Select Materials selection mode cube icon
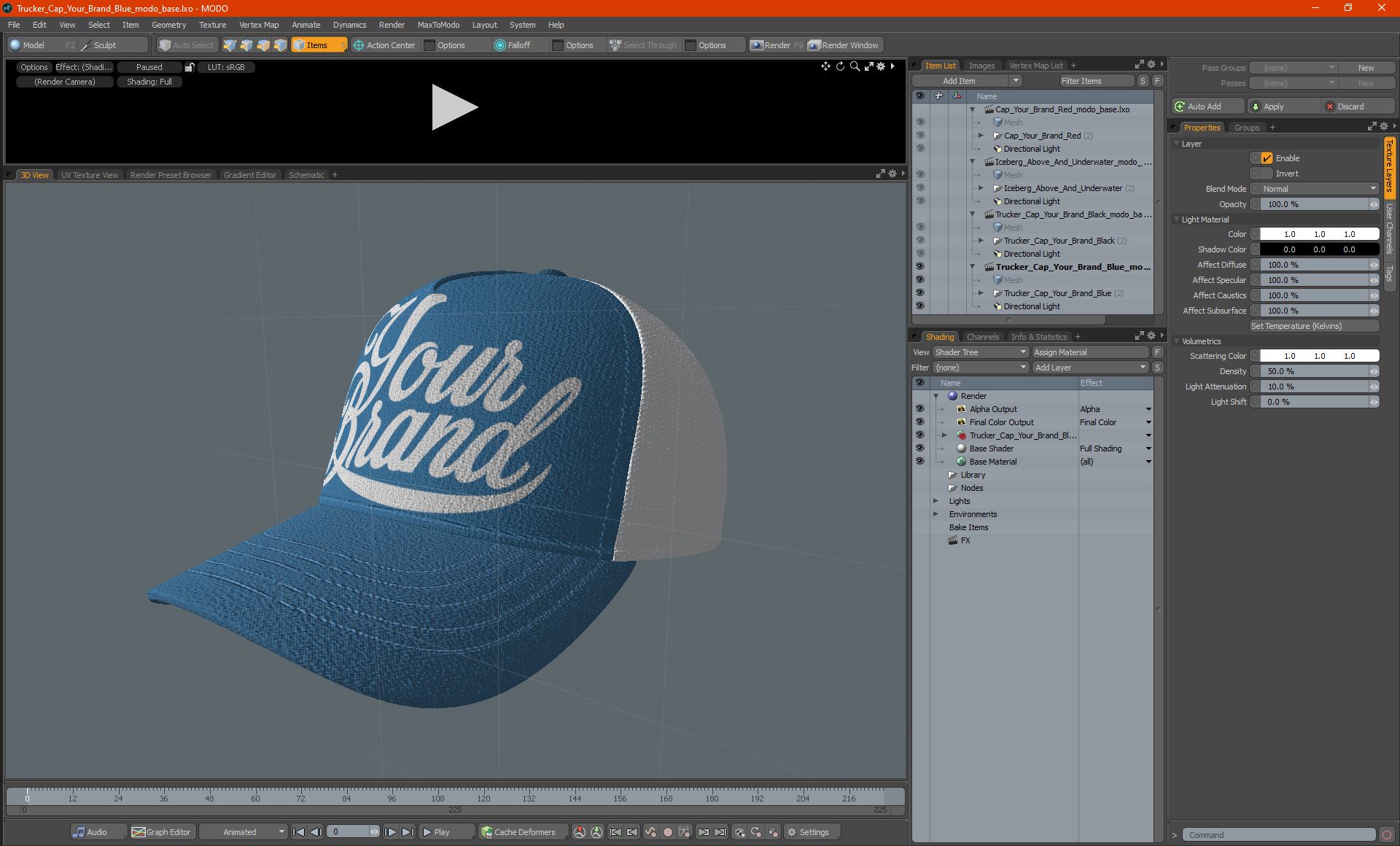This screenshot has height=846, width=1400. tap(280, 45)
